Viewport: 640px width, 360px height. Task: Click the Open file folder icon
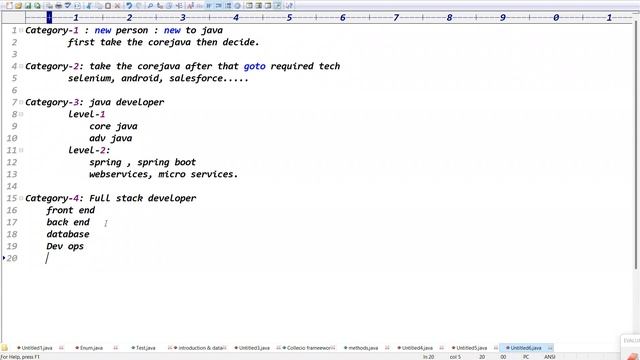pyautogui.click(x=18, y=6)
